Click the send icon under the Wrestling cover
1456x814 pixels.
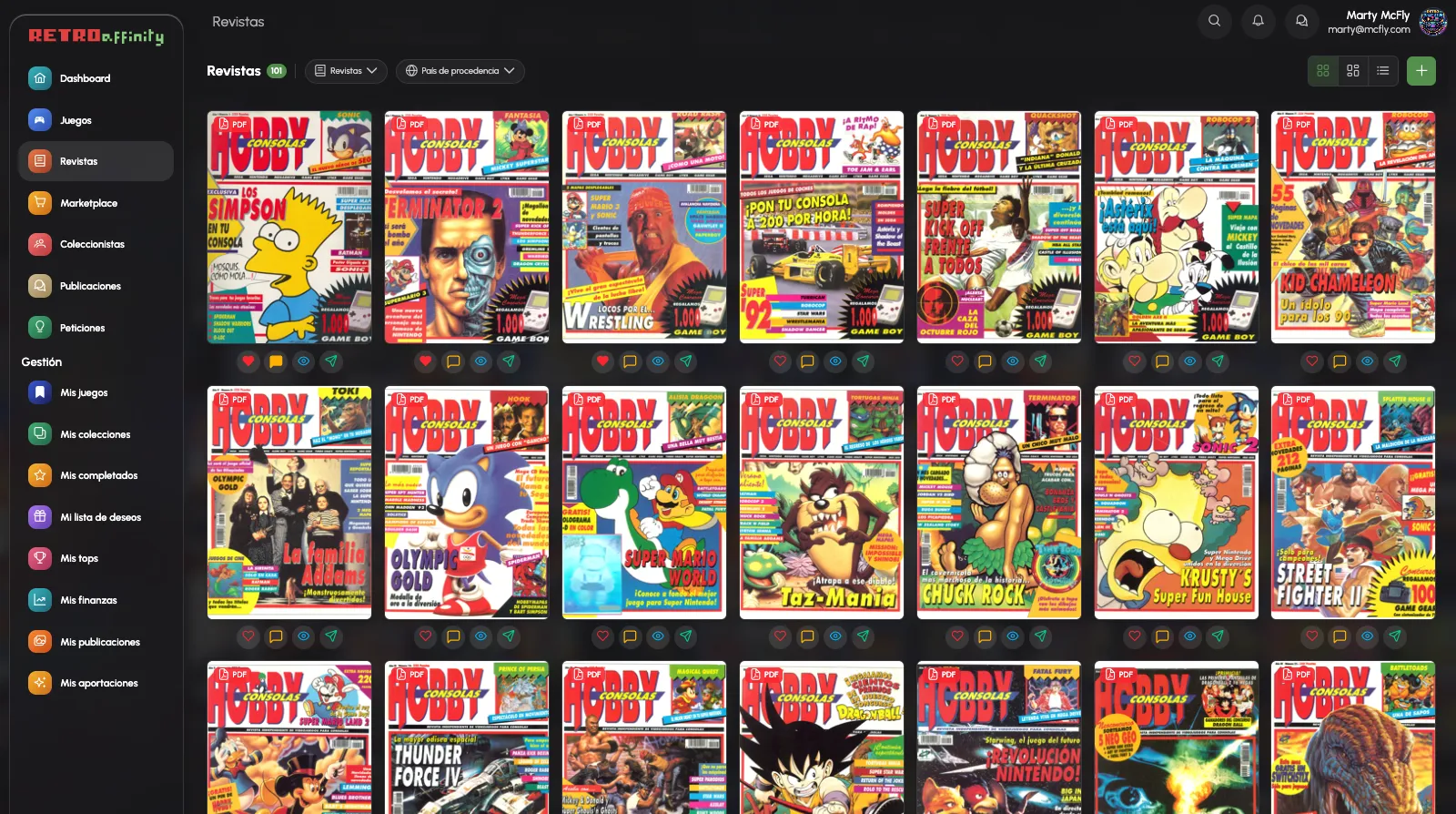(685, 361)
